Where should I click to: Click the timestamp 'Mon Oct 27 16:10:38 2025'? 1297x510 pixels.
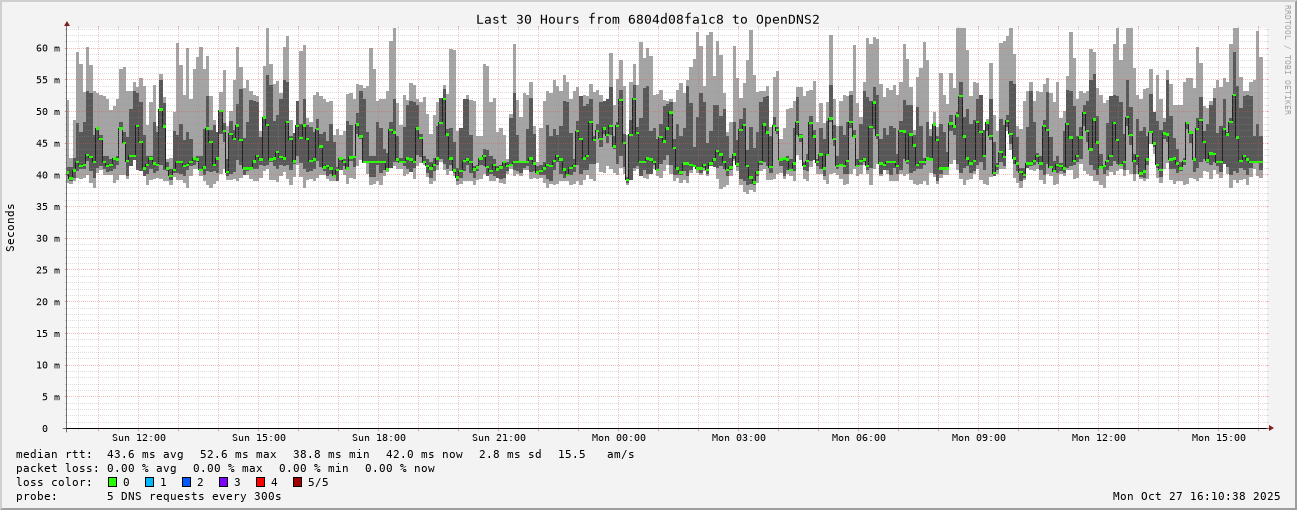coord(1196,496)
